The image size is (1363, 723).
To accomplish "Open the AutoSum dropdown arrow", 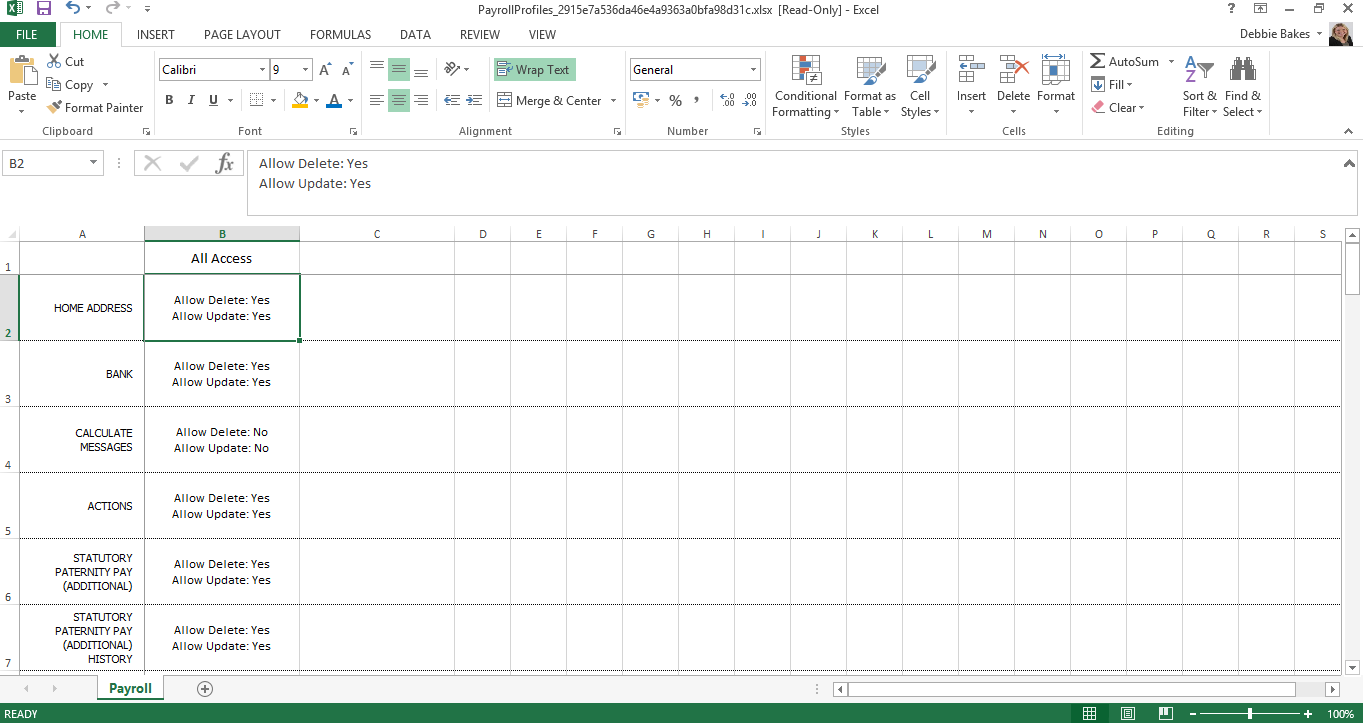I will click(1171, 62).
